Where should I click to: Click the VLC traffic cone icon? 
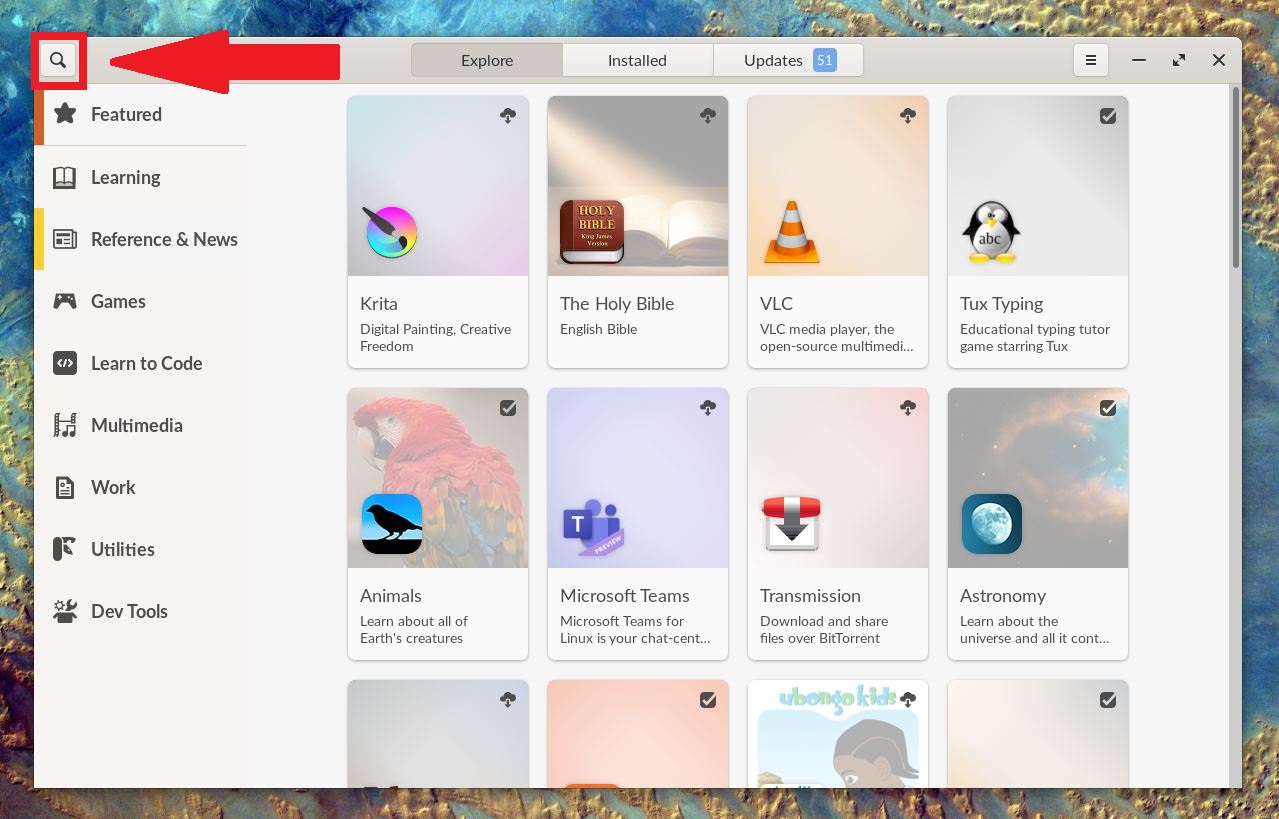pos(792,232)
